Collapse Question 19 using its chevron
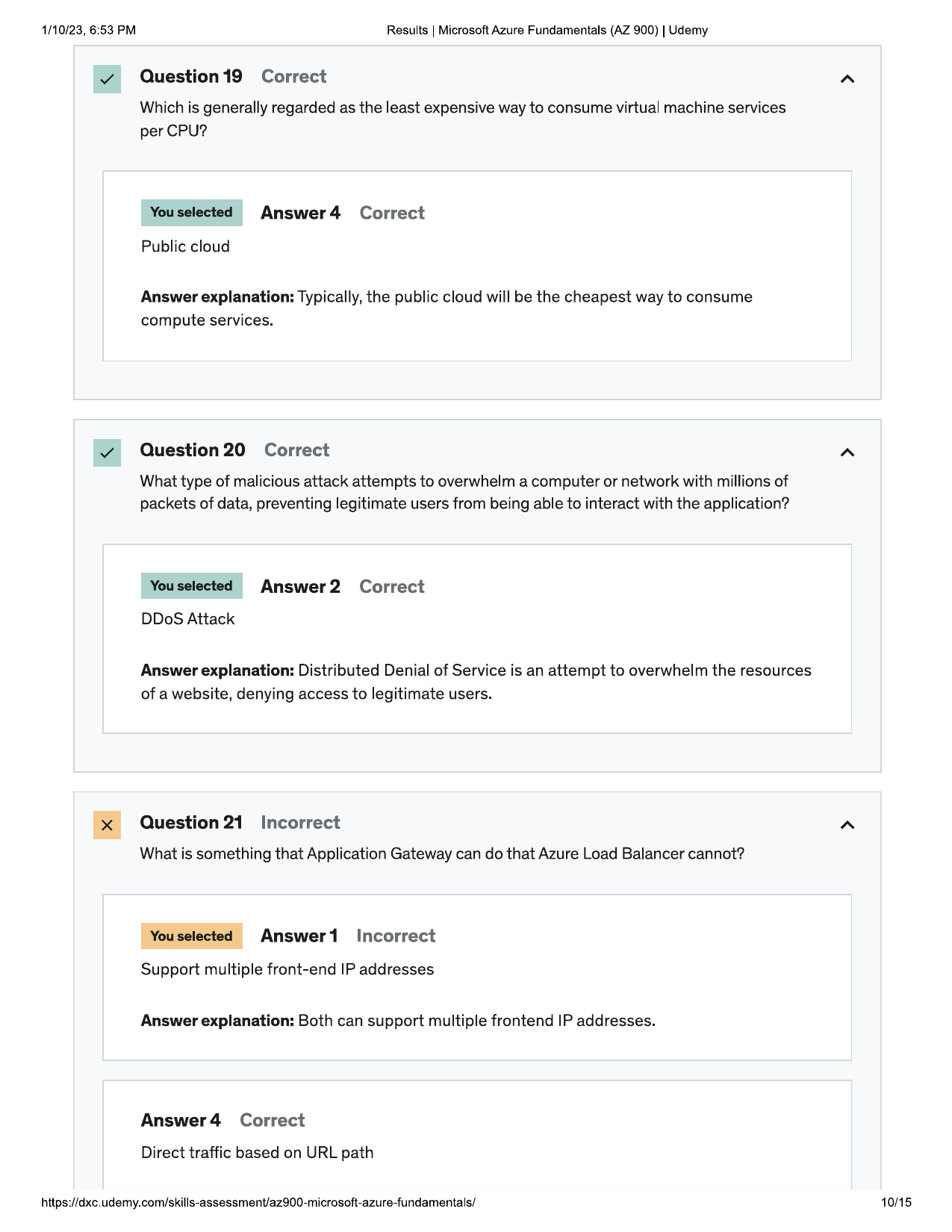 [x=847, y=79]
